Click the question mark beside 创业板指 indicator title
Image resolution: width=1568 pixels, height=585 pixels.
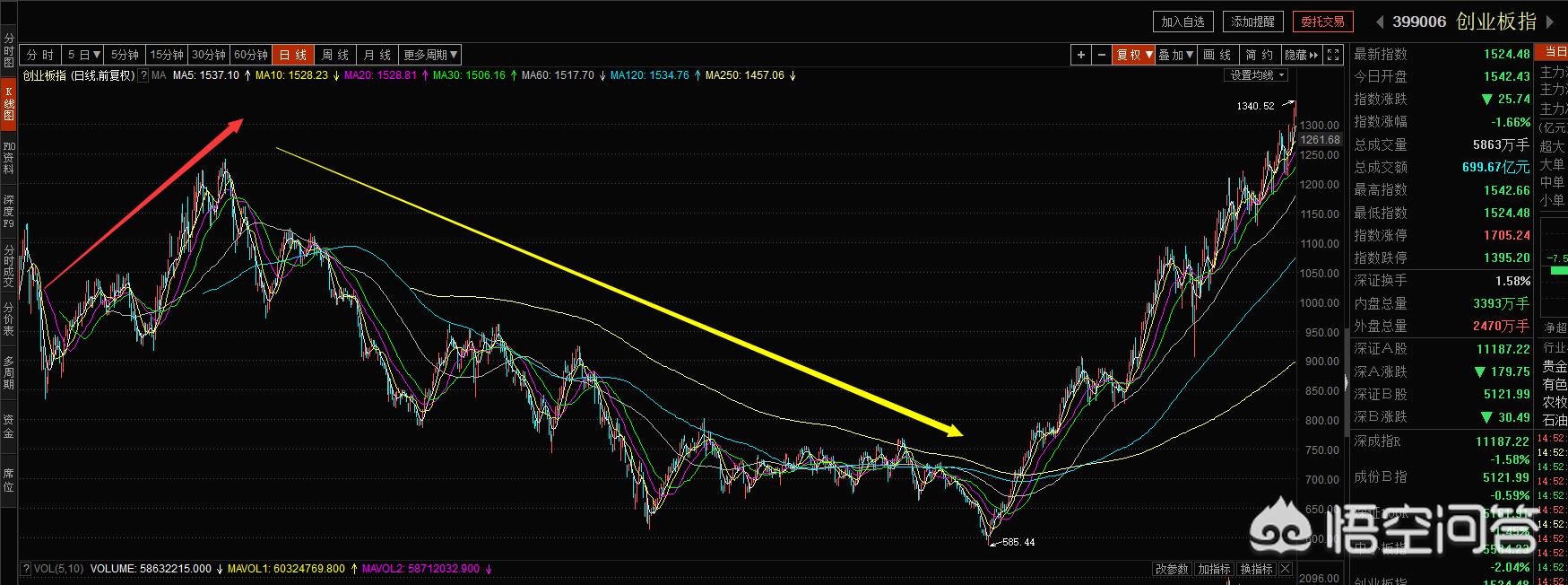pyautogui.click(x=144, y=75)
